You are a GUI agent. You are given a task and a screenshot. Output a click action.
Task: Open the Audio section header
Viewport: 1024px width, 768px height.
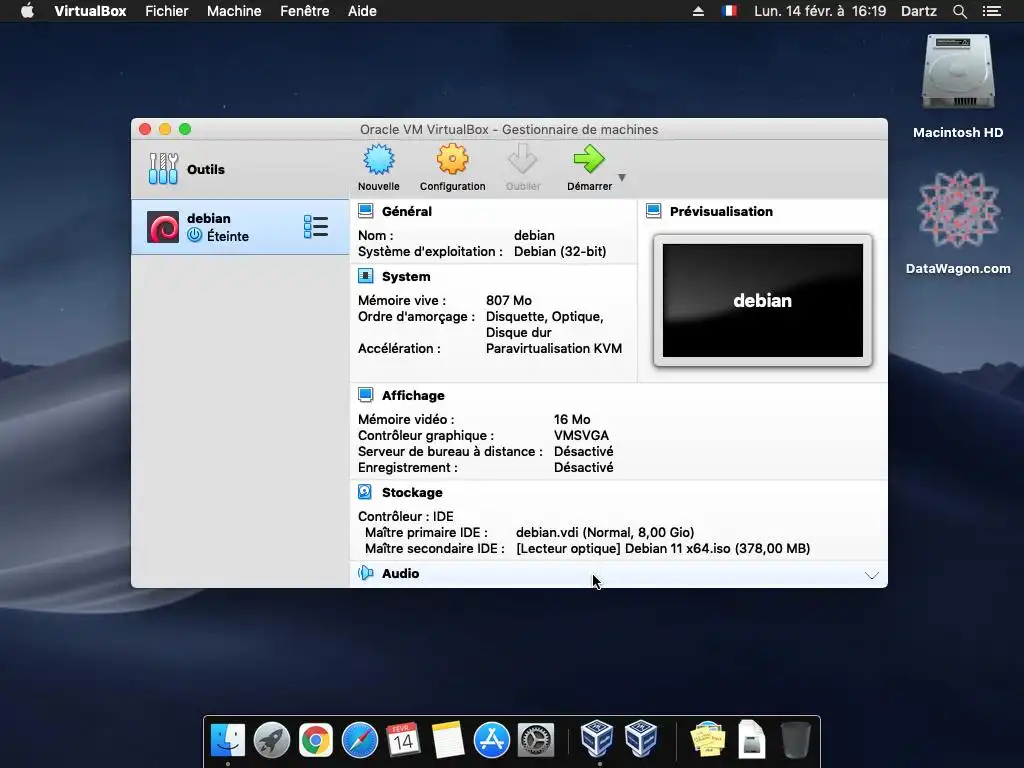click(400, 573)
